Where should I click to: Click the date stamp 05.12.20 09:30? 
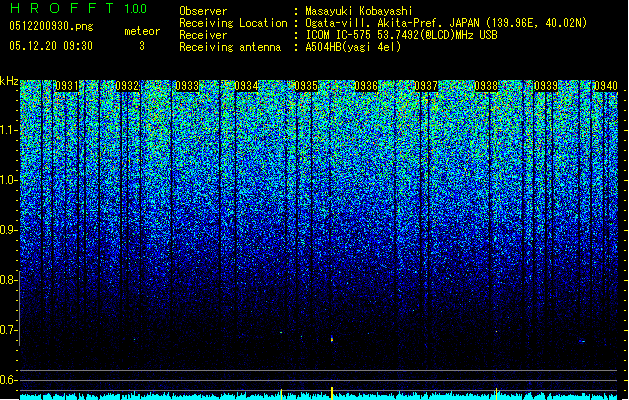point(51,46)
